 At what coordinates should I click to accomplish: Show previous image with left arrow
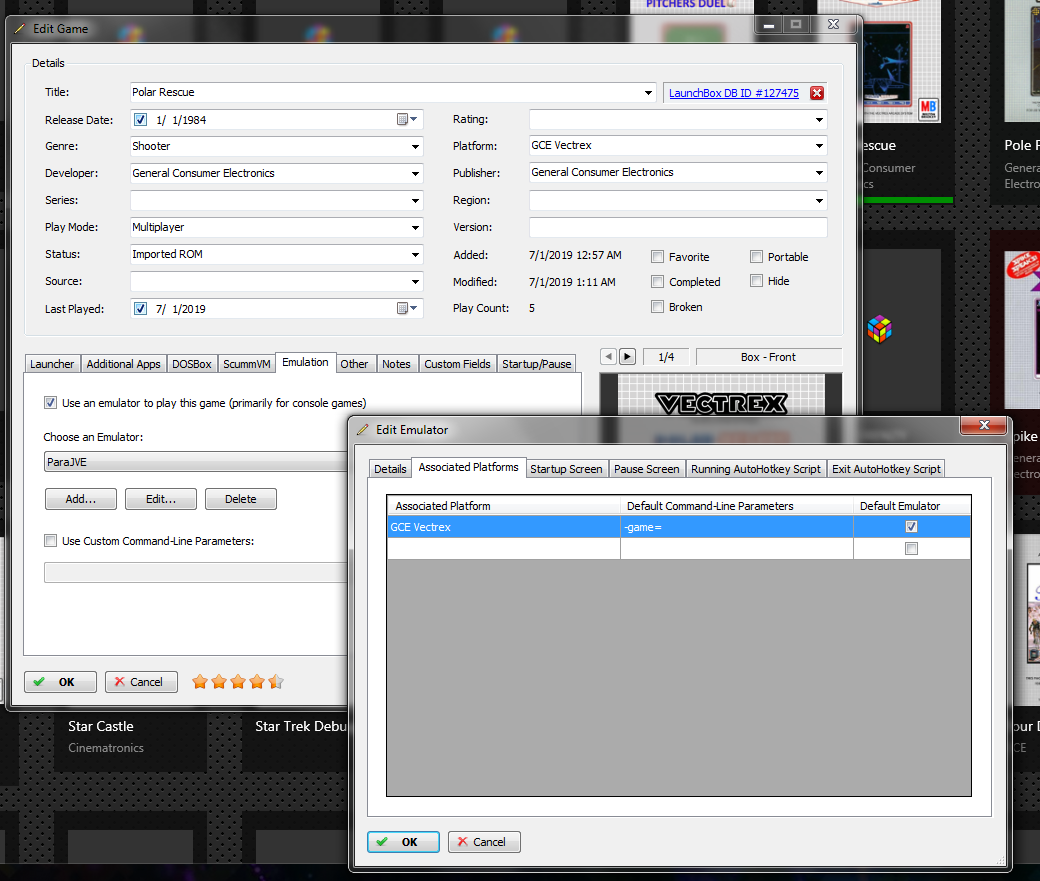pyautogui.click(x=608, y=357)
